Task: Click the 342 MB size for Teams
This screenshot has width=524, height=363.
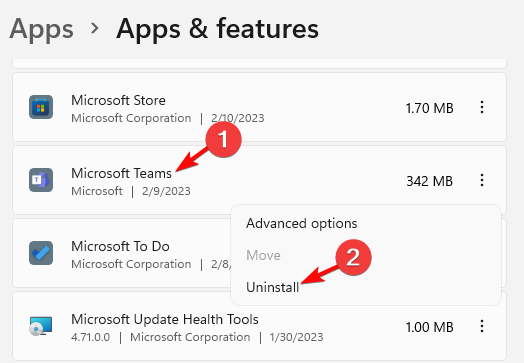Action: [429, 181]
